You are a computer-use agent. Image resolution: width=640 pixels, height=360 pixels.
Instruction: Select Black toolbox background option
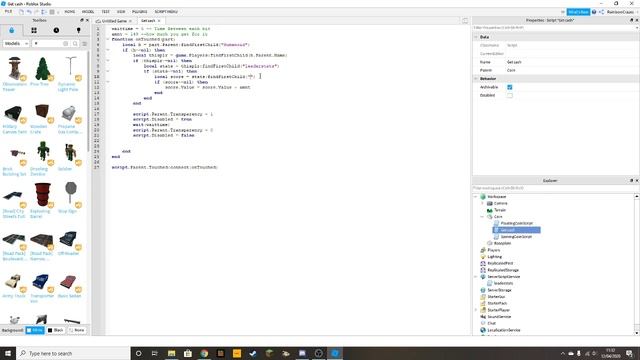pyautogui.click(x=56, y=330)
